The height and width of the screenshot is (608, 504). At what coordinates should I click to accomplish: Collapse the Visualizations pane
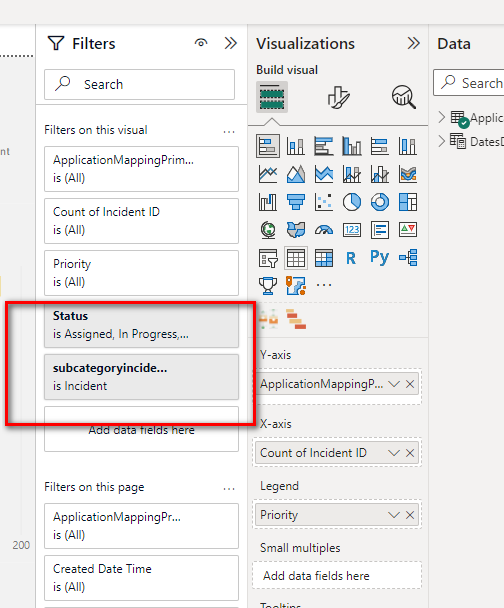pos(413,43)
